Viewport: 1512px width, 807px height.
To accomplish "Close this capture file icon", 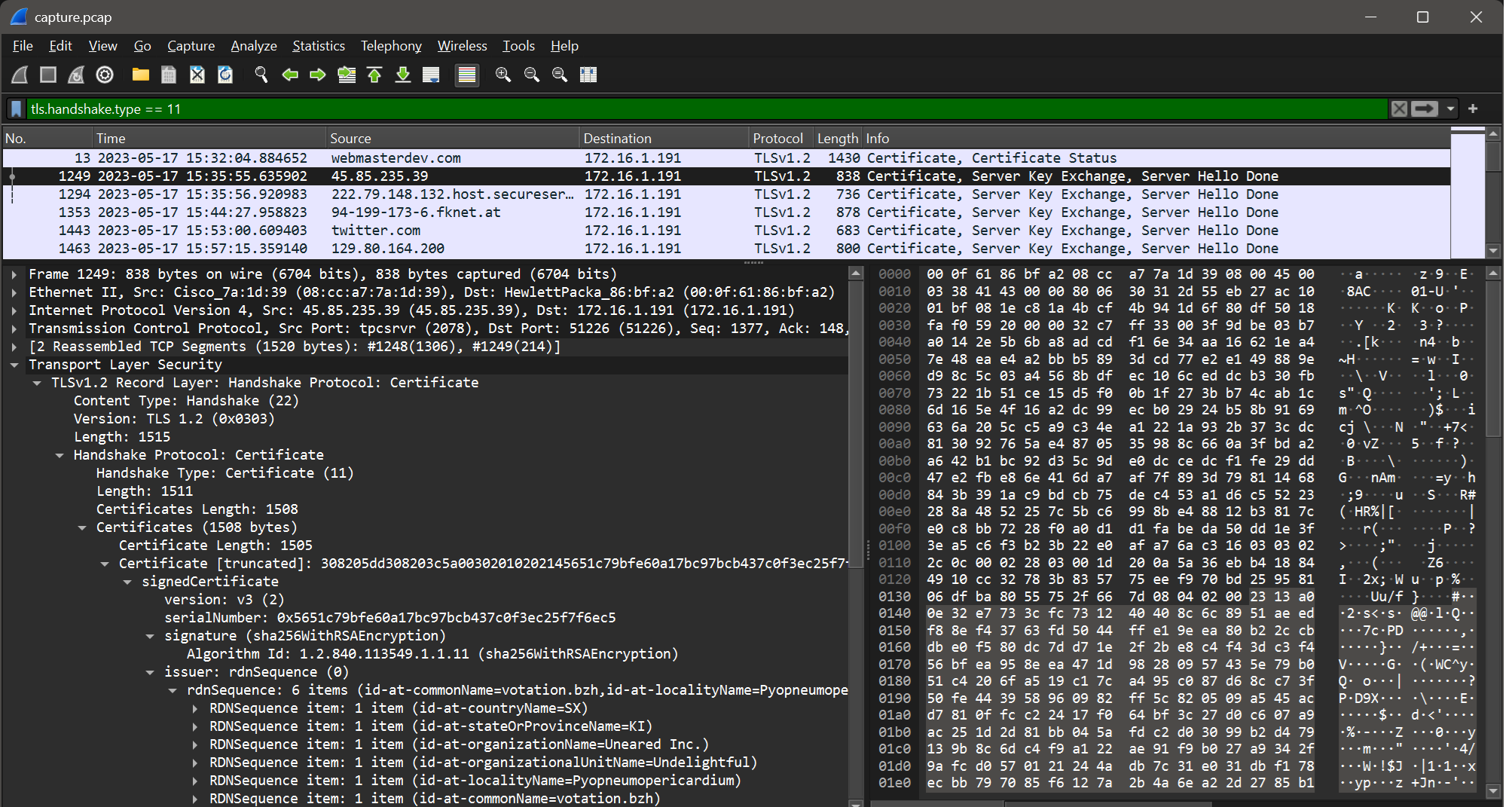I will point(197,75).
